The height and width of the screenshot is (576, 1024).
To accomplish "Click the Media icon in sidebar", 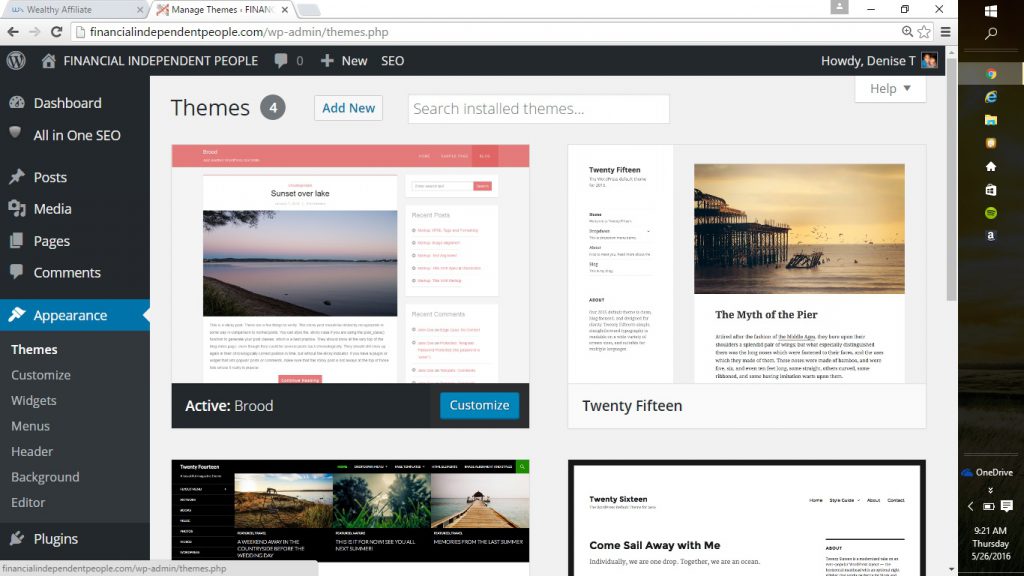I will tap(17, 208).
